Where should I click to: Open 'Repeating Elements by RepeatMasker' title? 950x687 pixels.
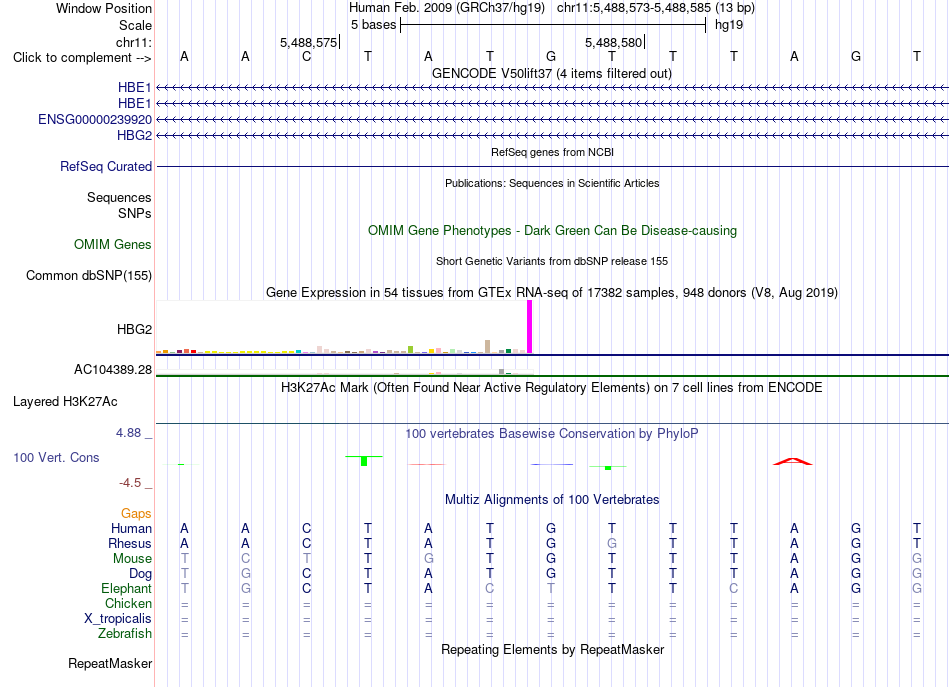point(552,649)
